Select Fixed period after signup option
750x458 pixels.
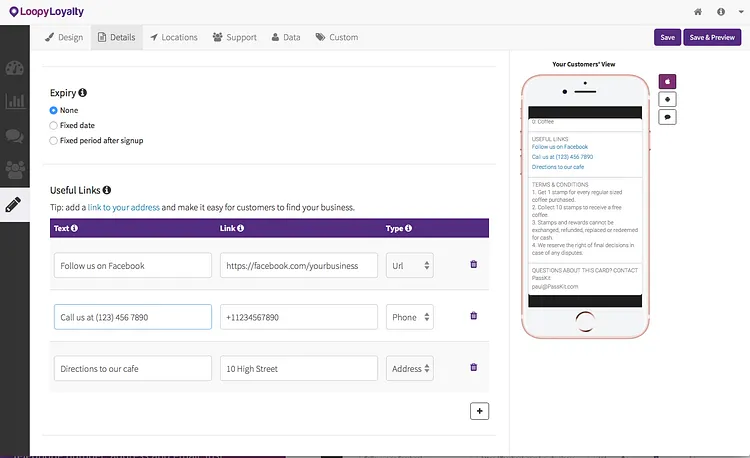[x=53, y=141]
